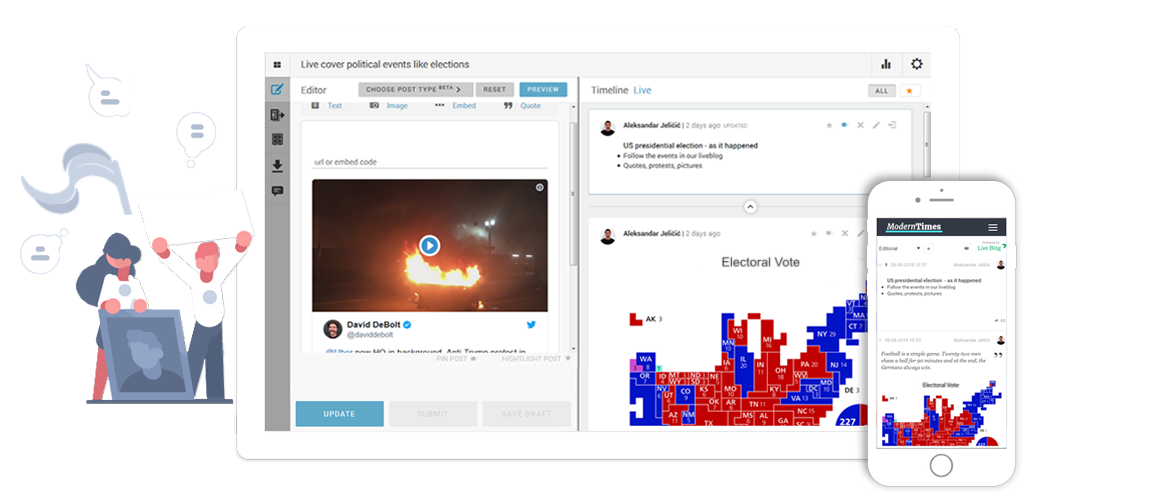This screenshot has height=492, width=1150.
Task: Click SUBMIT button
Action: [433, 414]
